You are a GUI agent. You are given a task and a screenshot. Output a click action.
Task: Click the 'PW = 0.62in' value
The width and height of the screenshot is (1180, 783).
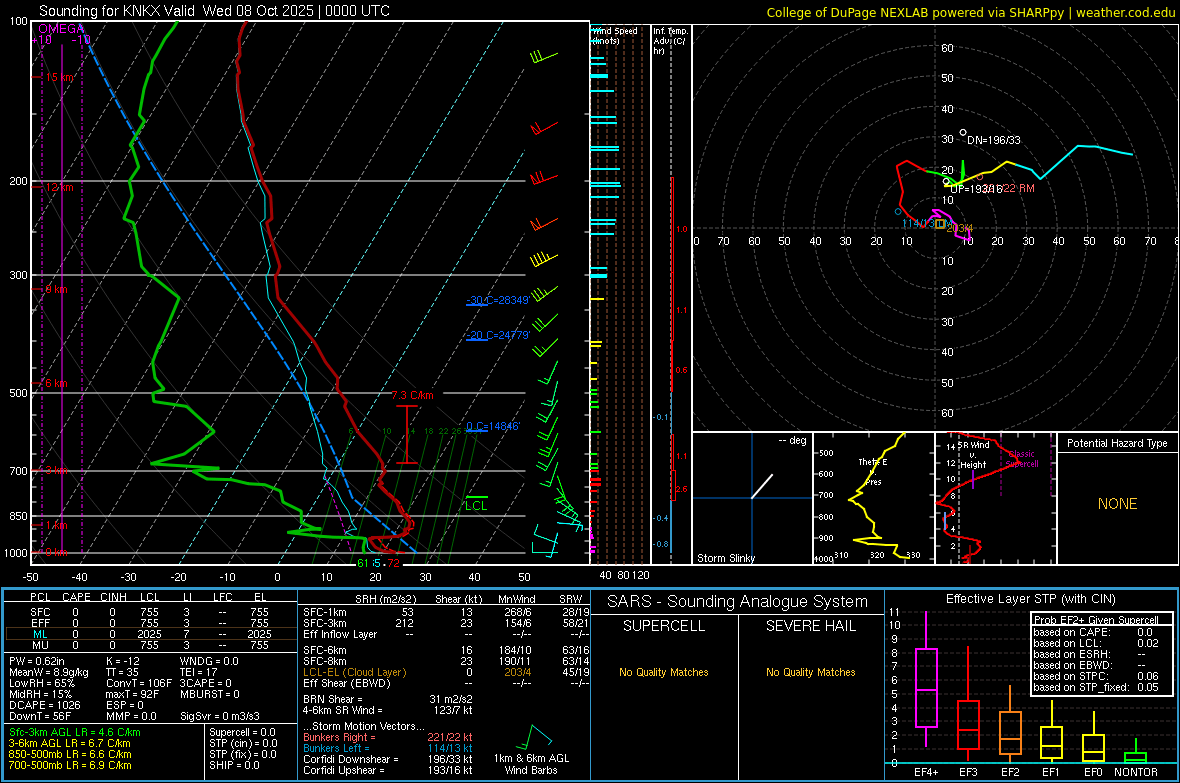pyautogui.click(x=37, y=661)
